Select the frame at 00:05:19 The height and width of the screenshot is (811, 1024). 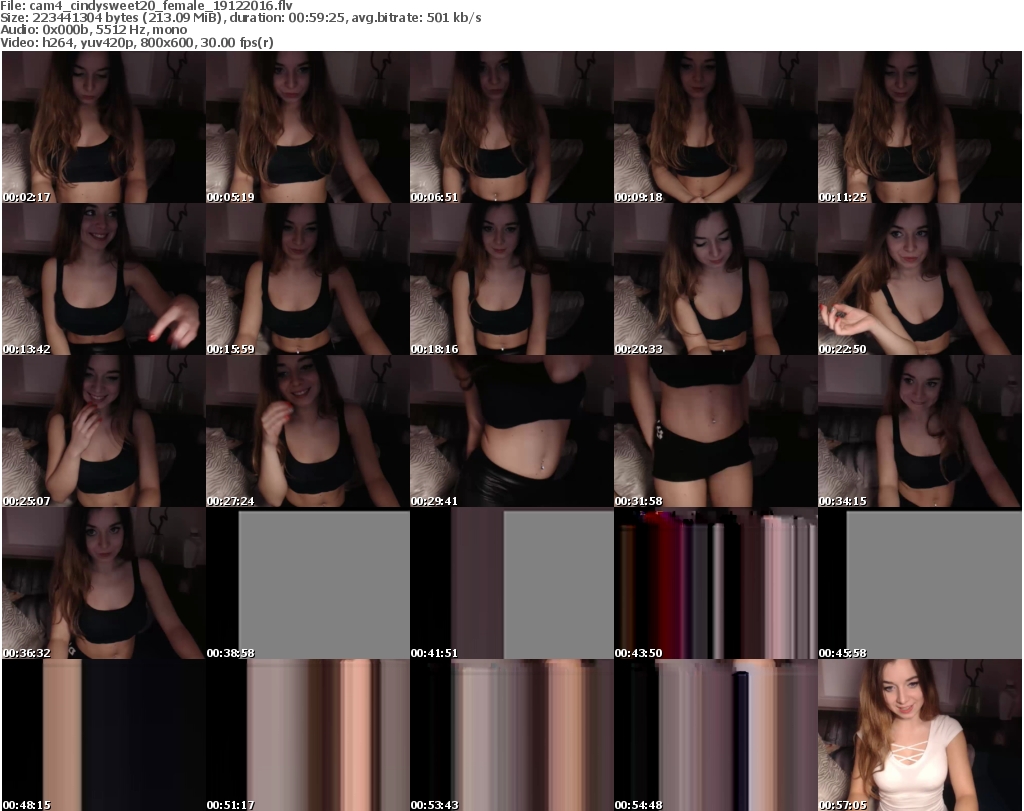click(x=307, y=127)
